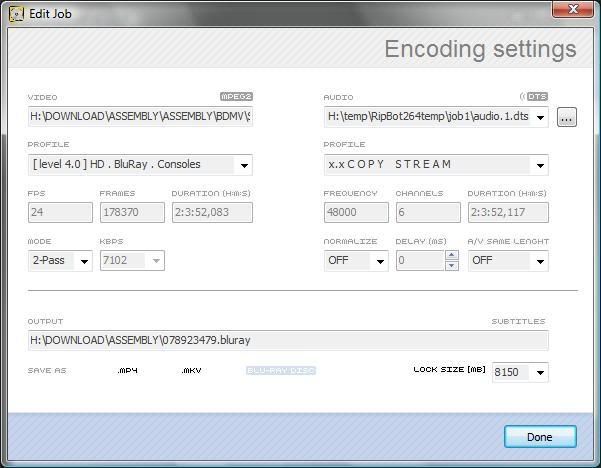Click the Subtitles label
The image size is (601, 468).
coord(518,322)
